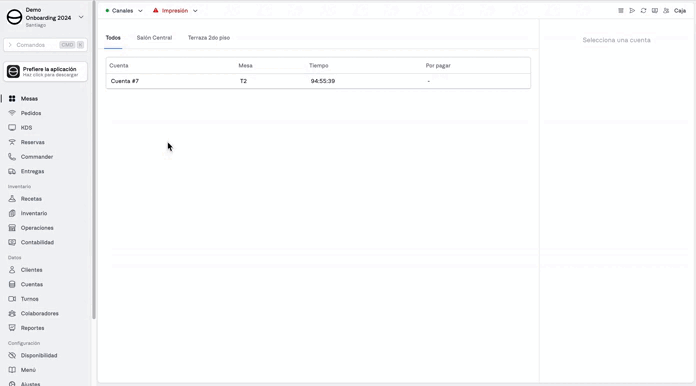Click the open book icon in top toolbar

coord(655,11)
